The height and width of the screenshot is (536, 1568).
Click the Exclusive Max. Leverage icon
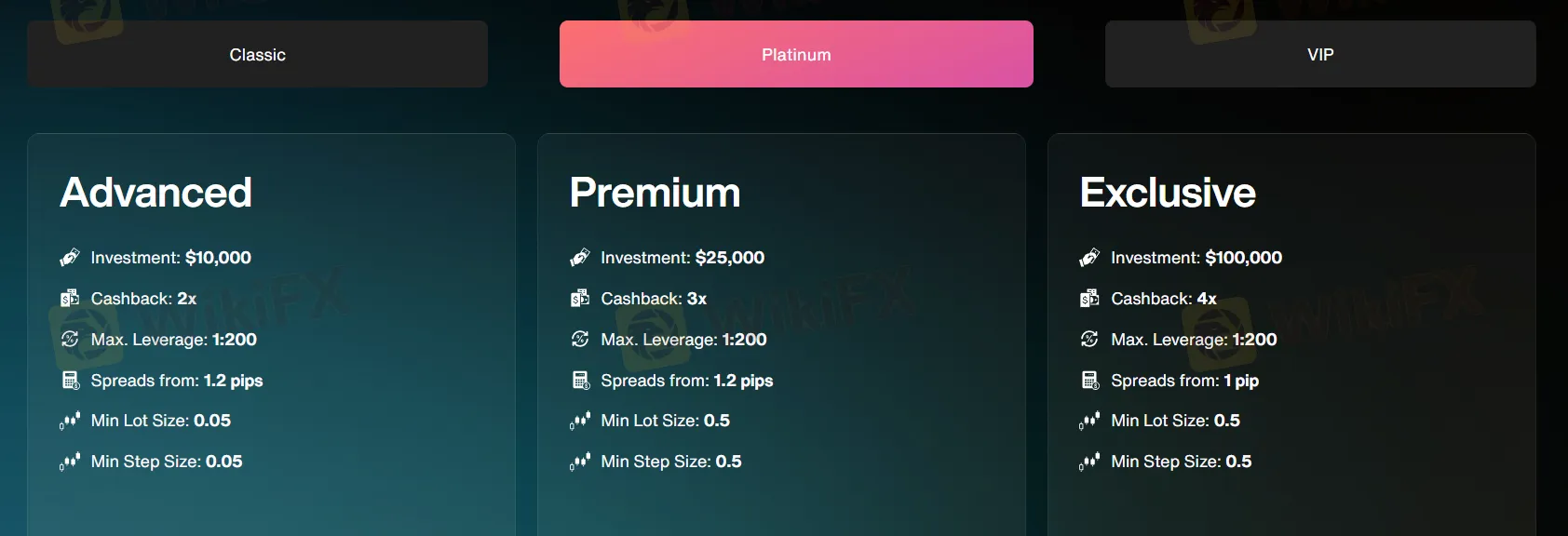pos(1089,339)
